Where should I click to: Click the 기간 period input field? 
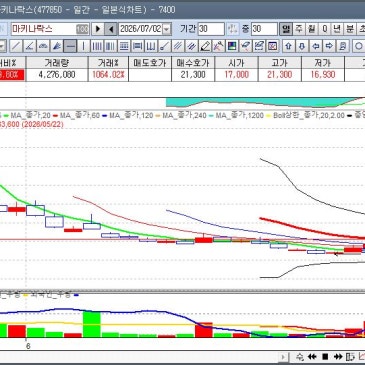coord(211,29)
